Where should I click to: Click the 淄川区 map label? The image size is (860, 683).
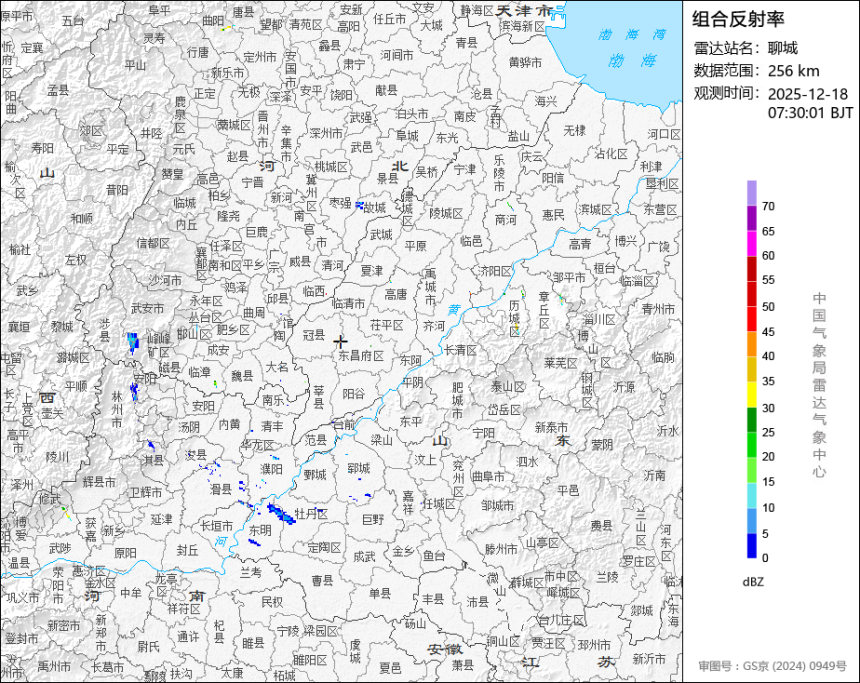(x=599, y=319)
